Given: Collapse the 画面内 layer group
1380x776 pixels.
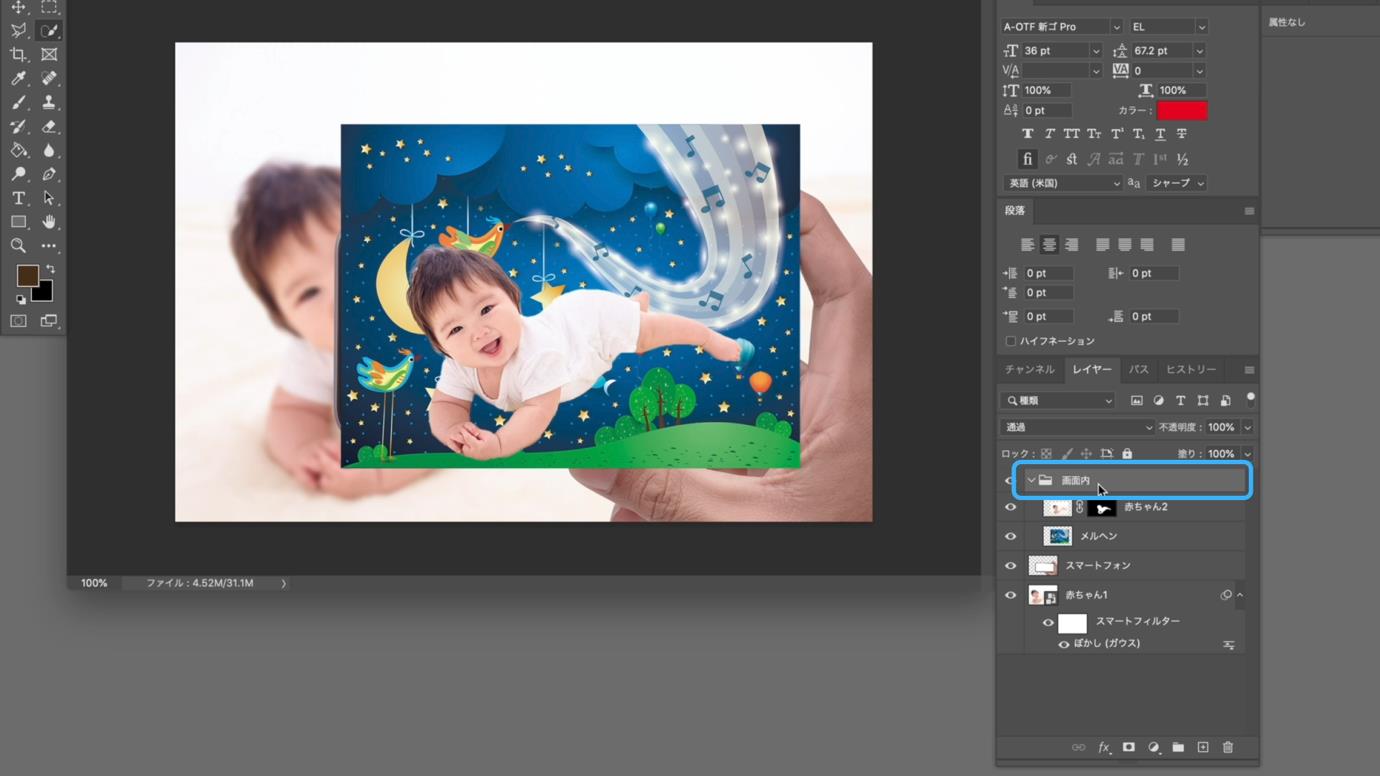Looking at the screenshot, I should click(x=1031, y=481).
